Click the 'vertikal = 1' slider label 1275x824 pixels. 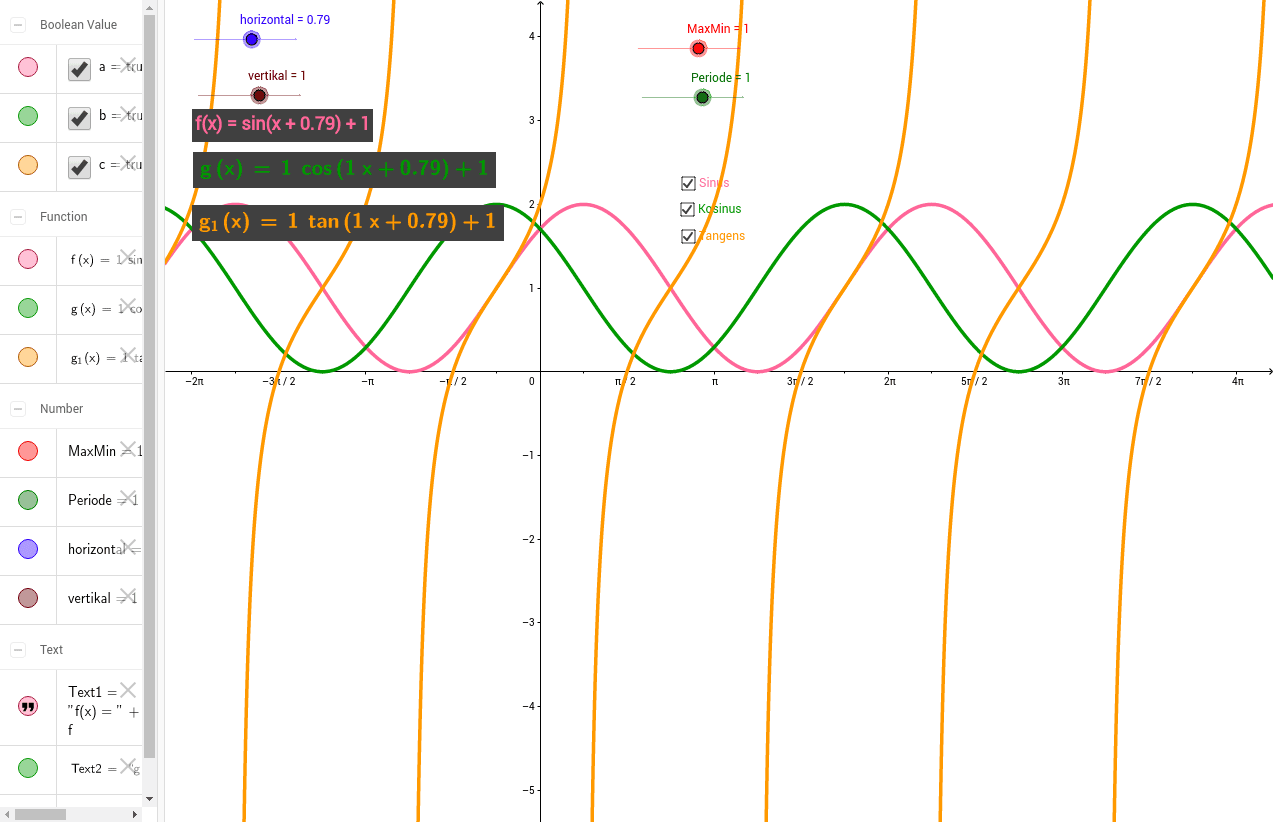coord(277,75)
